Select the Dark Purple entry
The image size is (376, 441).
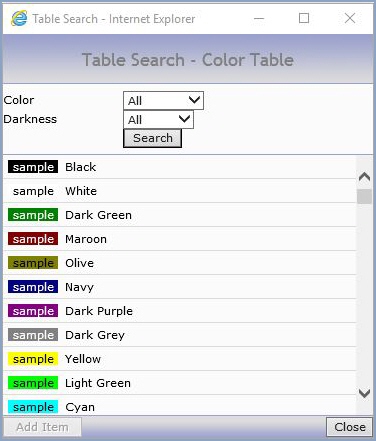(180, 311)
